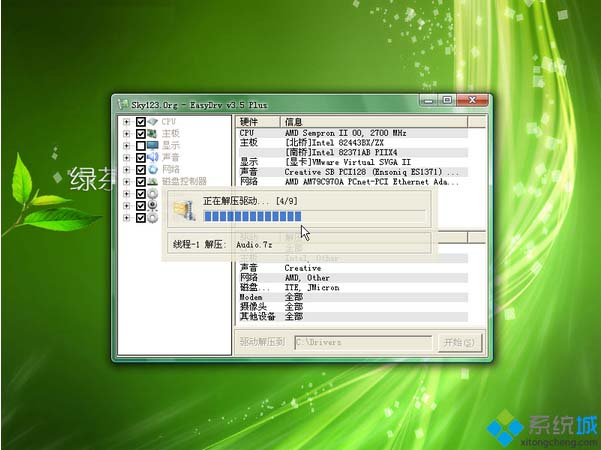The height and width of the screenshot is (450, 601).
Task: Maximize the EasyDrv window
Action: click(447, 100)
